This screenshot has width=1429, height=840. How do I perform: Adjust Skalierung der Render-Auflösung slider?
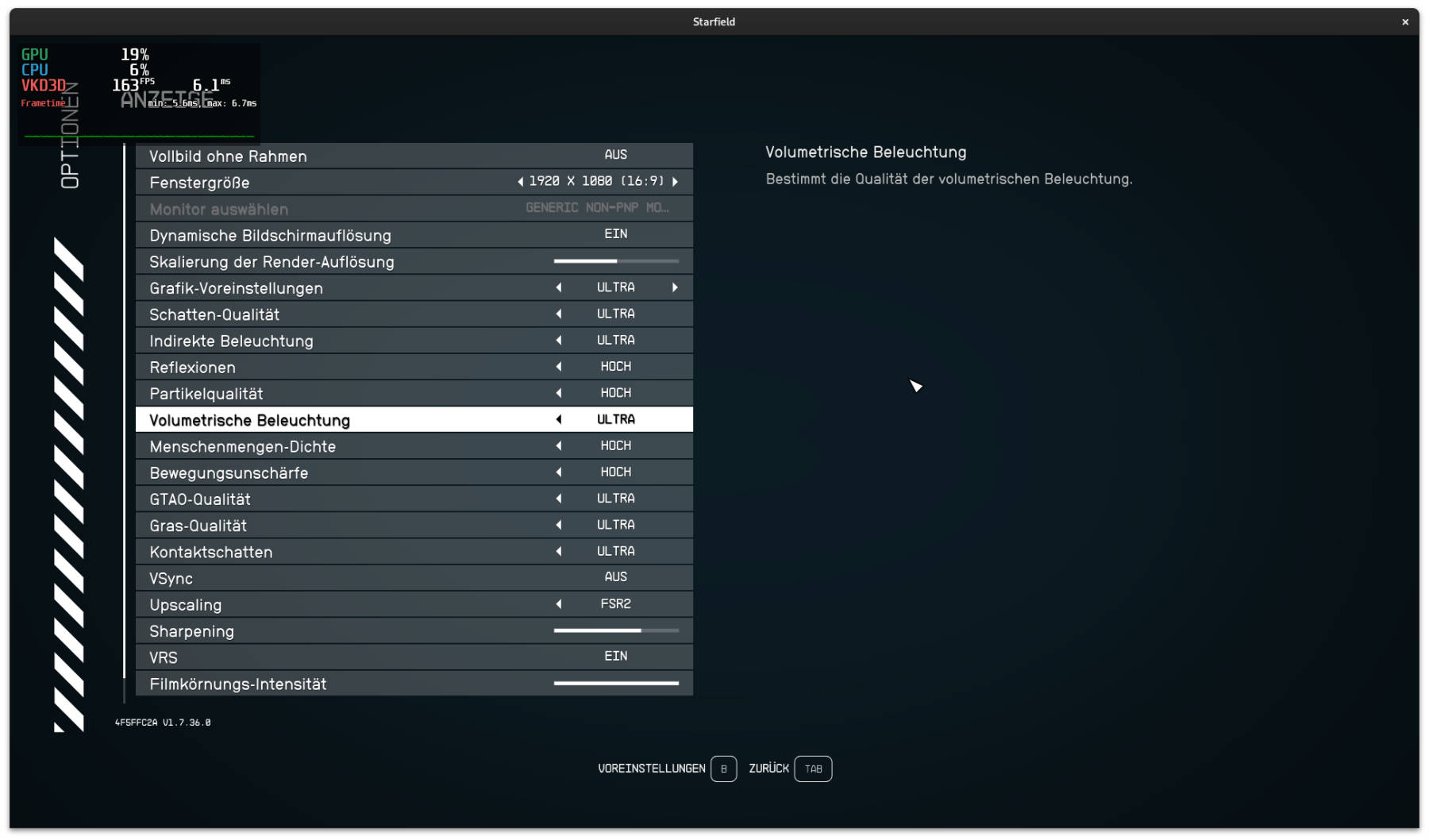(616, 261)
